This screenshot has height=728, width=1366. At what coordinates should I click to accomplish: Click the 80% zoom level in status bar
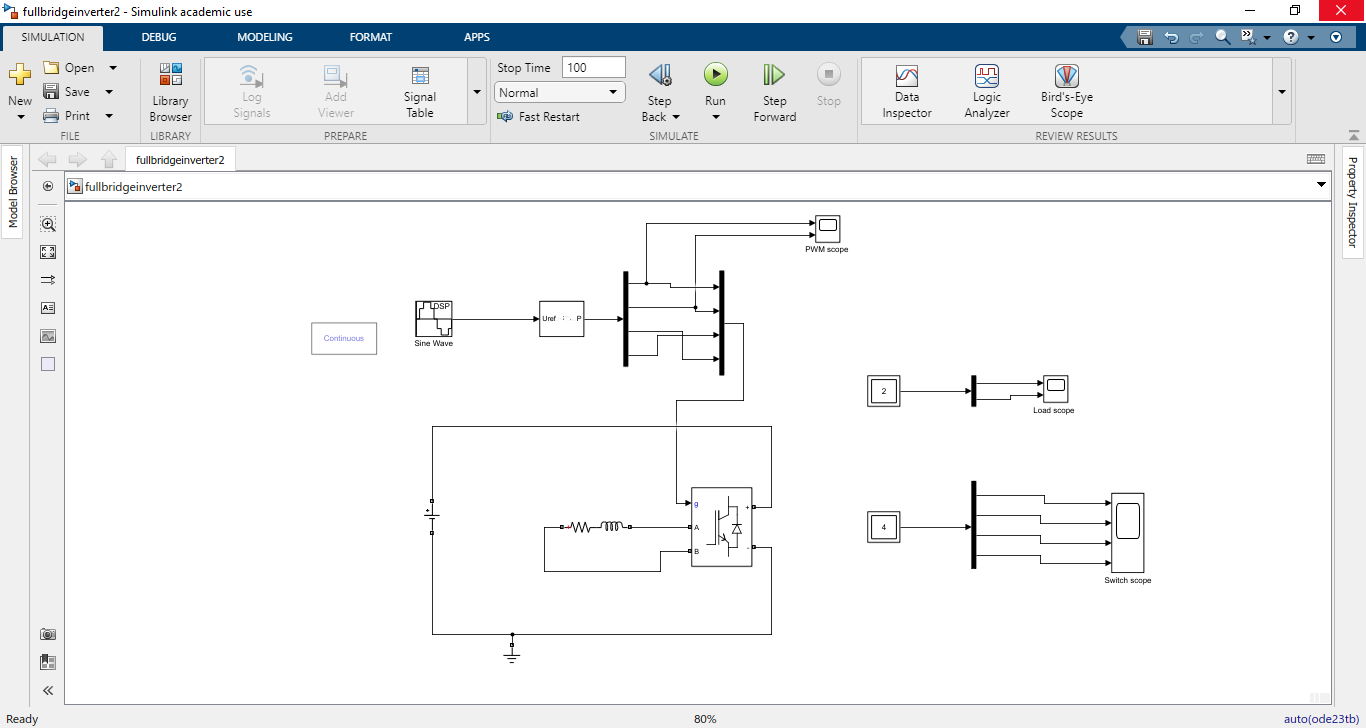click(705, 719)
